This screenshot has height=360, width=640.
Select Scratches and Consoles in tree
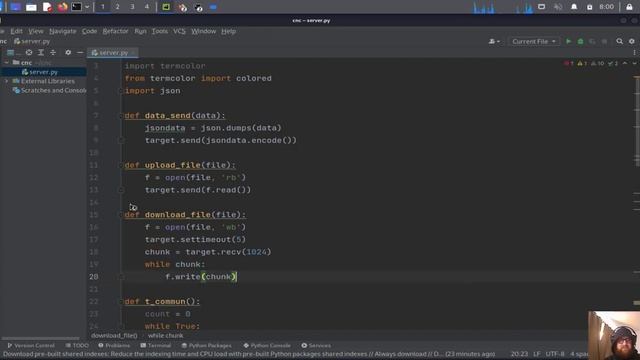49,90
